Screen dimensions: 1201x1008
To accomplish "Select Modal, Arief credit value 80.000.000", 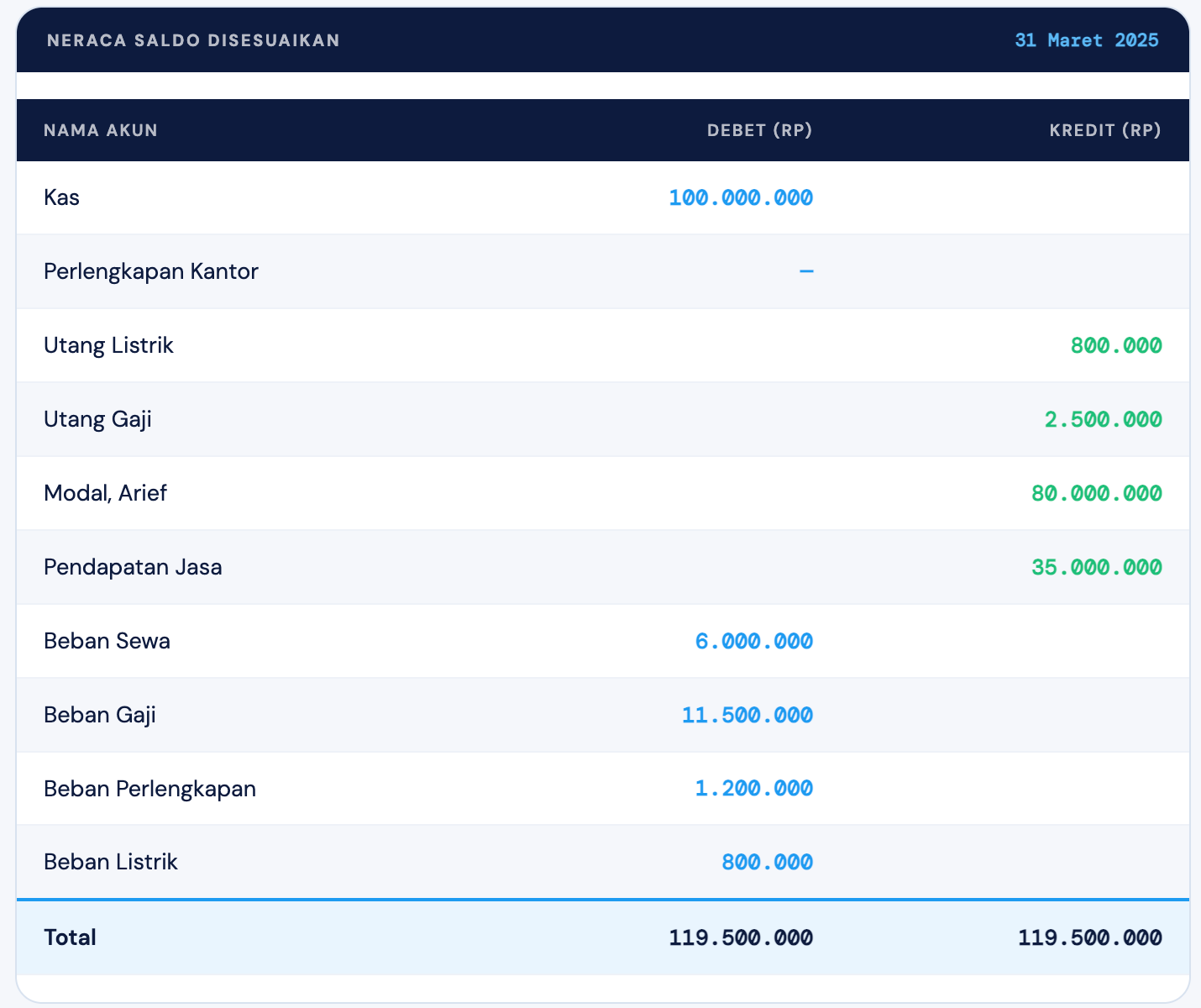I will [1096, 493].
